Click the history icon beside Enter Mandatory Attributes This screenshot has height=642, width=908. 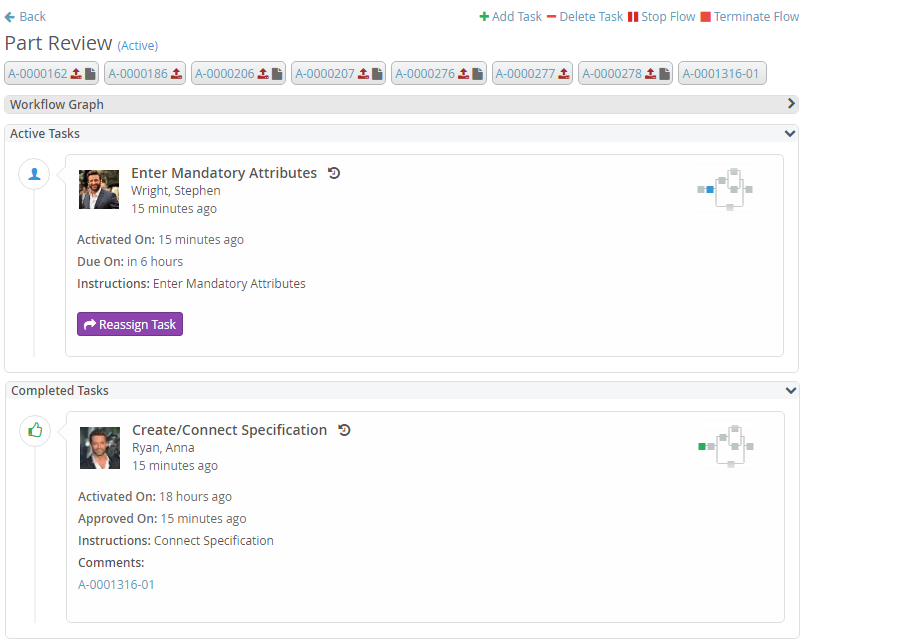click(334, 173)
